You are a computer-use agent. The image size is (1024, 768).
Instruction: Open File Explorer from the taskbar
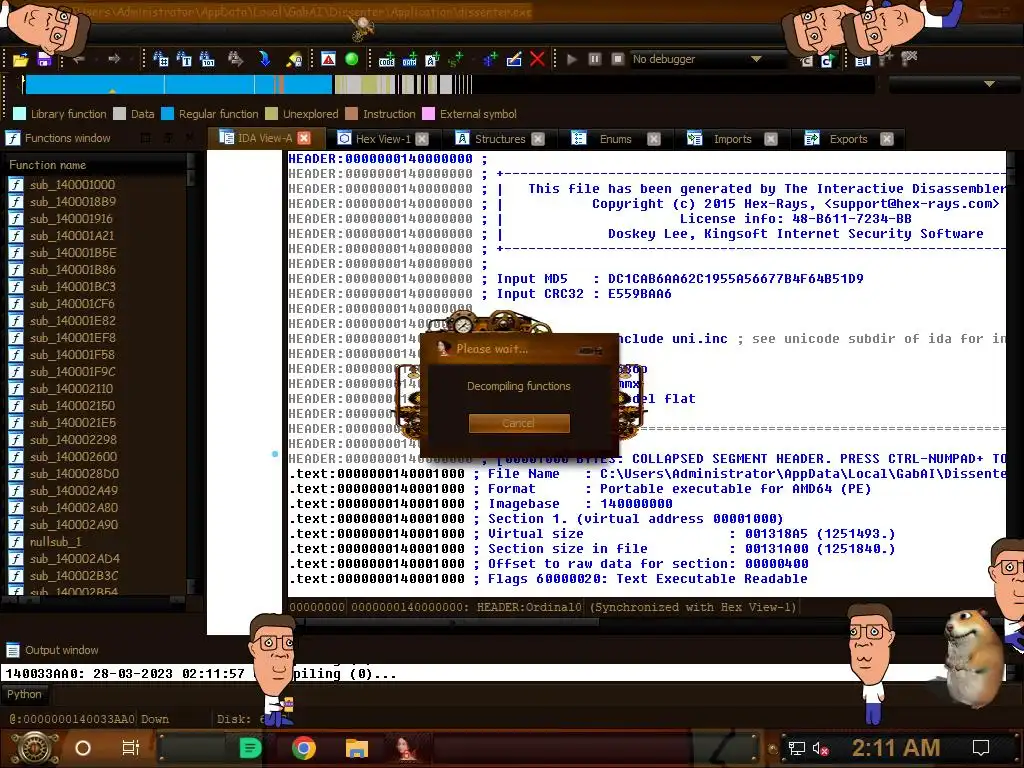(357, 748)
